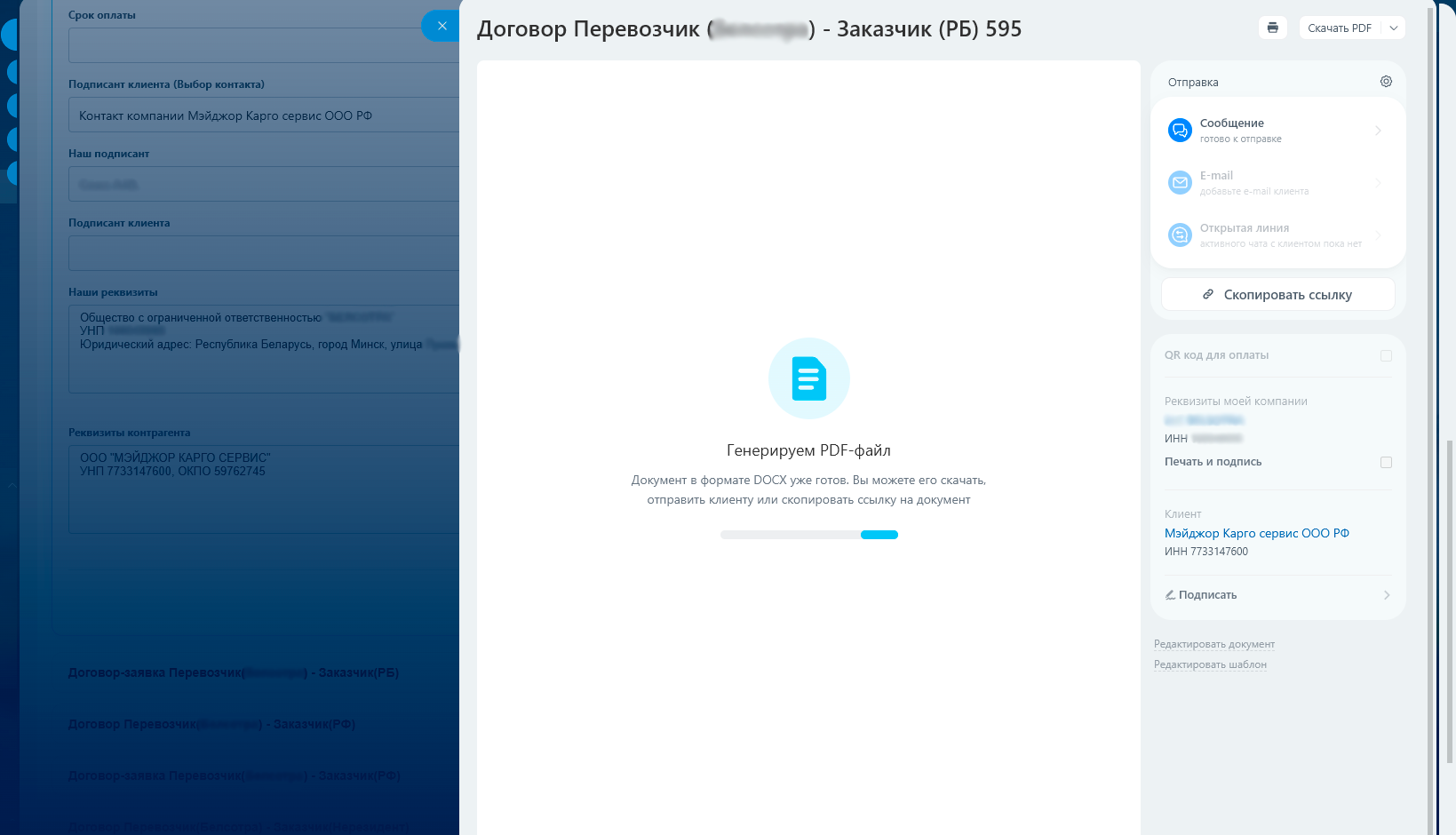Image resolution: width=1456 pixels, height=835 pixels.
Task: Open the Скачать PDF dropdown arrow
Action: [1394, 28]
